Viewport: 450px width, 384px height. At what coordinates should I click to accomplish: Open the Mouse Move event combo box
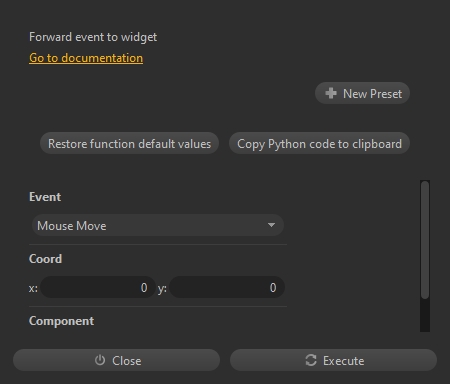(158, 226)
